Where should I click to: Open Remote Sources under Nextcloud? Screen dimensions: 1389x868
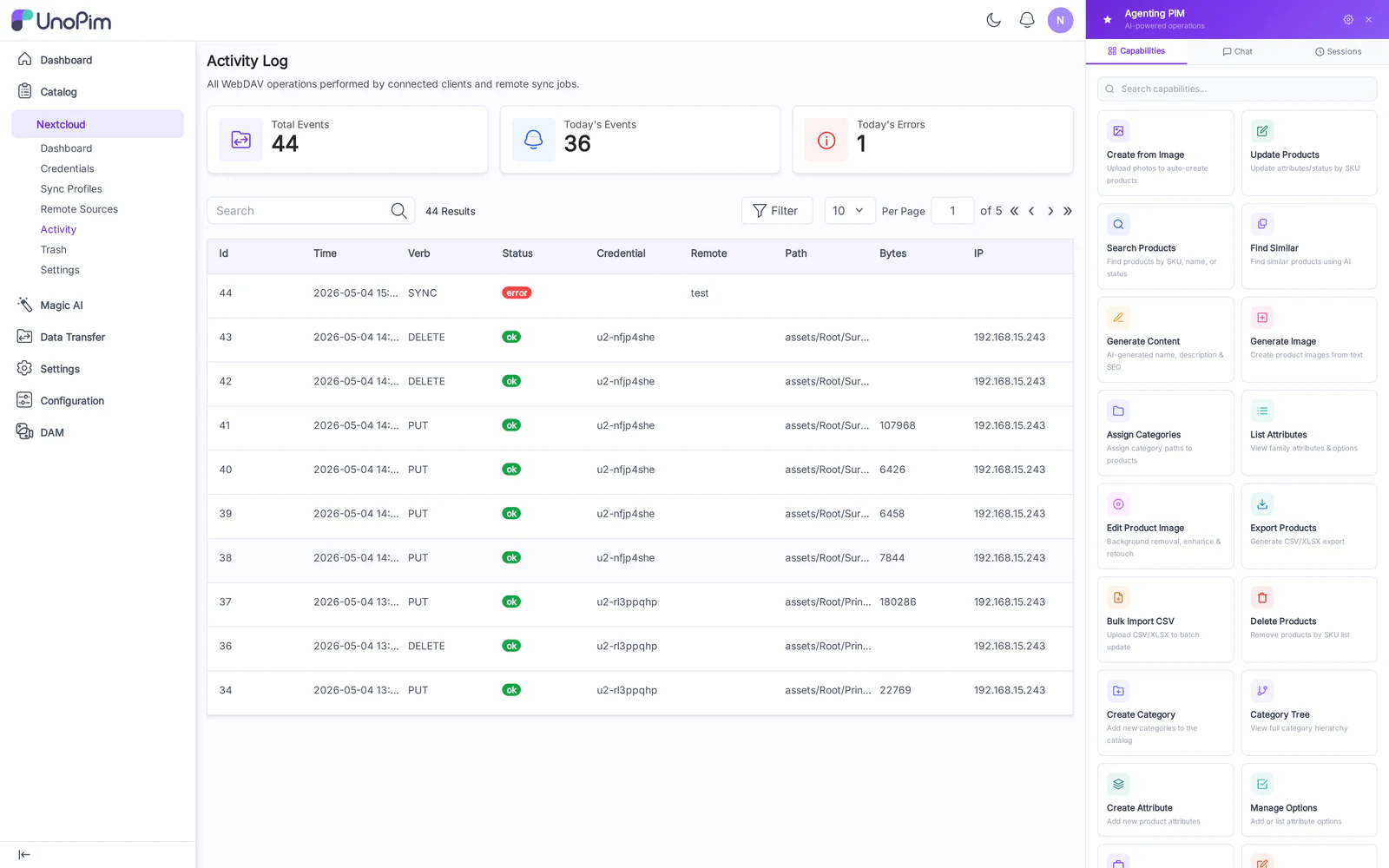pos(79,209)
